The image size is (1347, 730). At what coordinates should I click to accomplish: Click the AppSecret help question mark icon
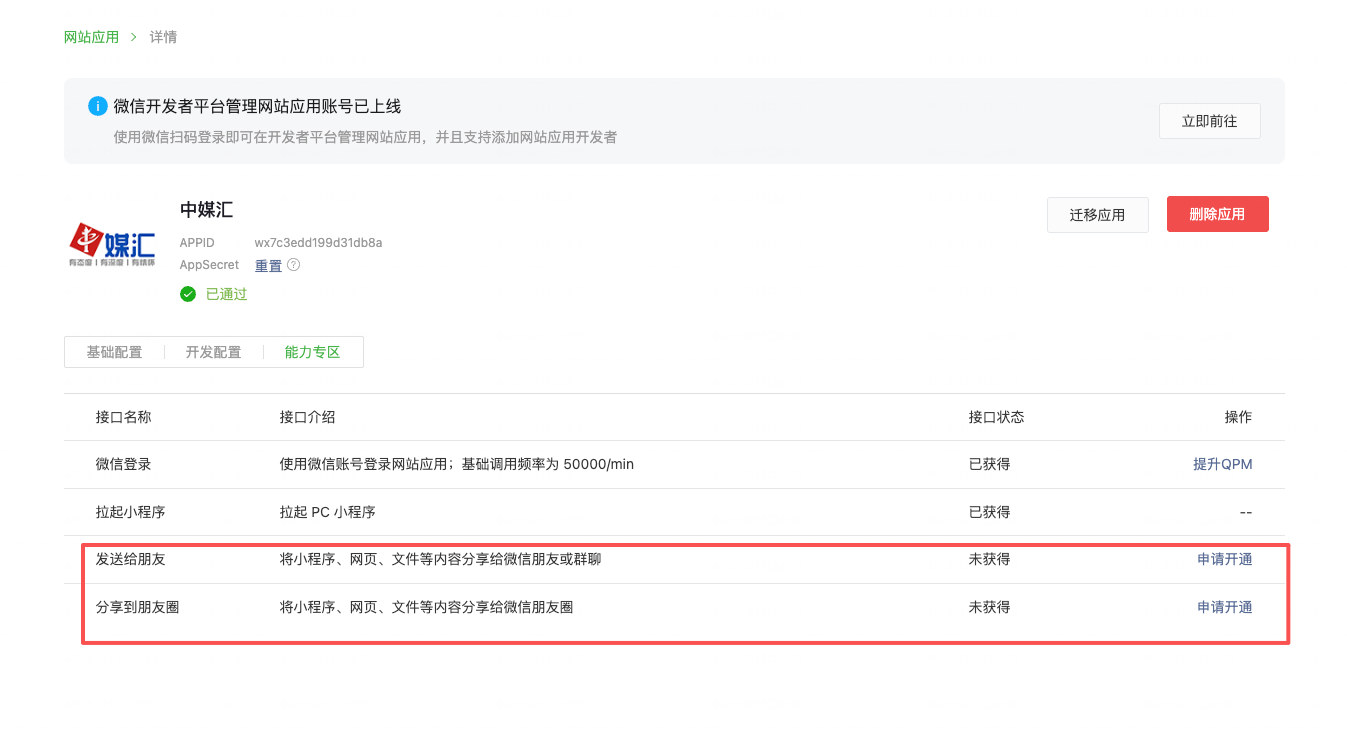tap(293, 265)
